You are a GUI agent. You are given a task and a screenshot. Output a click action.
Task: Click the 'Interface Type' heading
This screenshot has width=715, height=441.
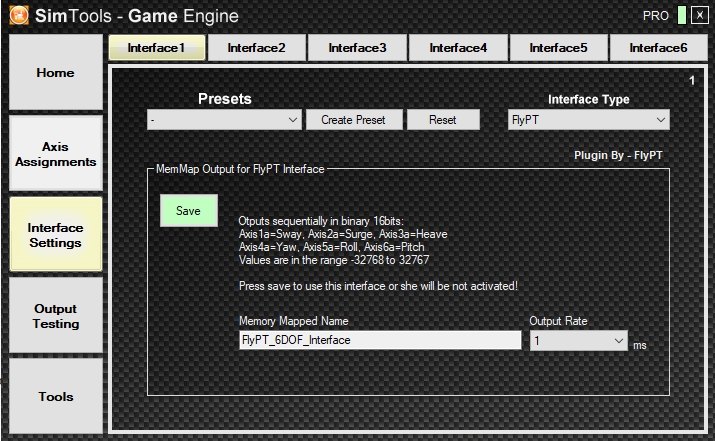(x=589, y=99)
